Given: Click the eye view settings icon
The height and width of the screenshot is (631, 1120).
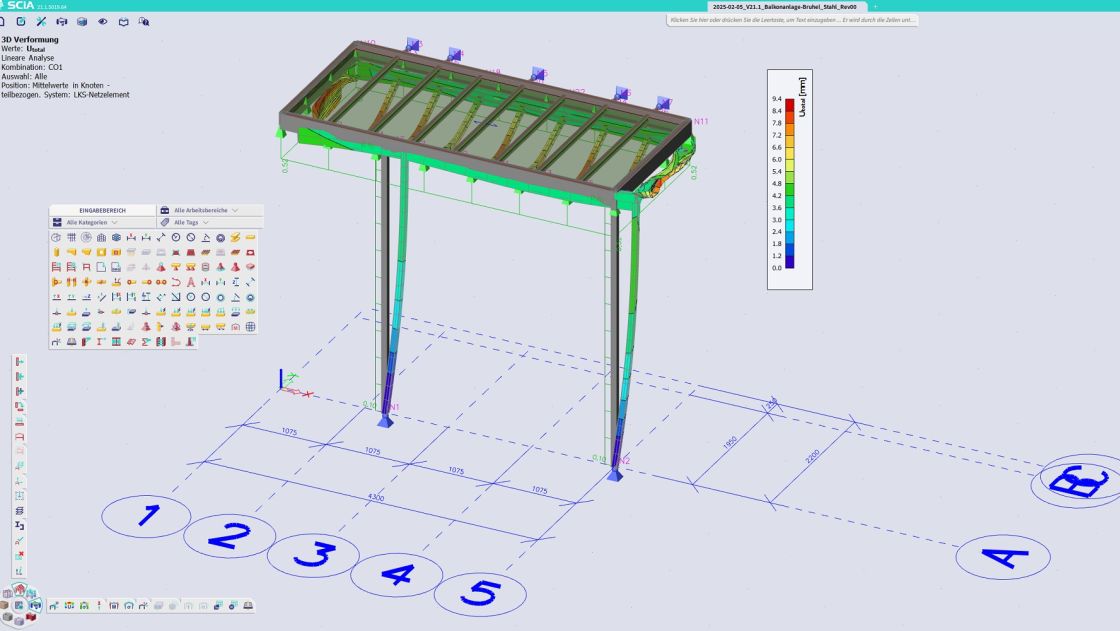Looking at the screenshot, I should [103, 21].
